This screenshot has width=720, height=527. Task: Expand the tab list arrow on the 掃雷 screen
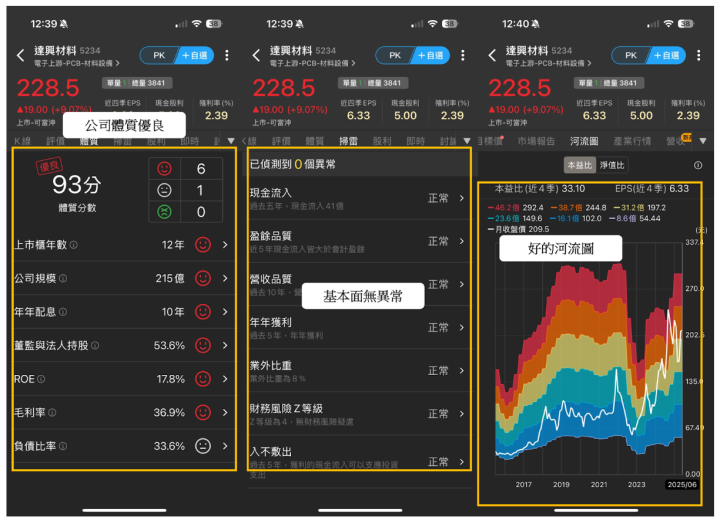click(x=467, y=141)
